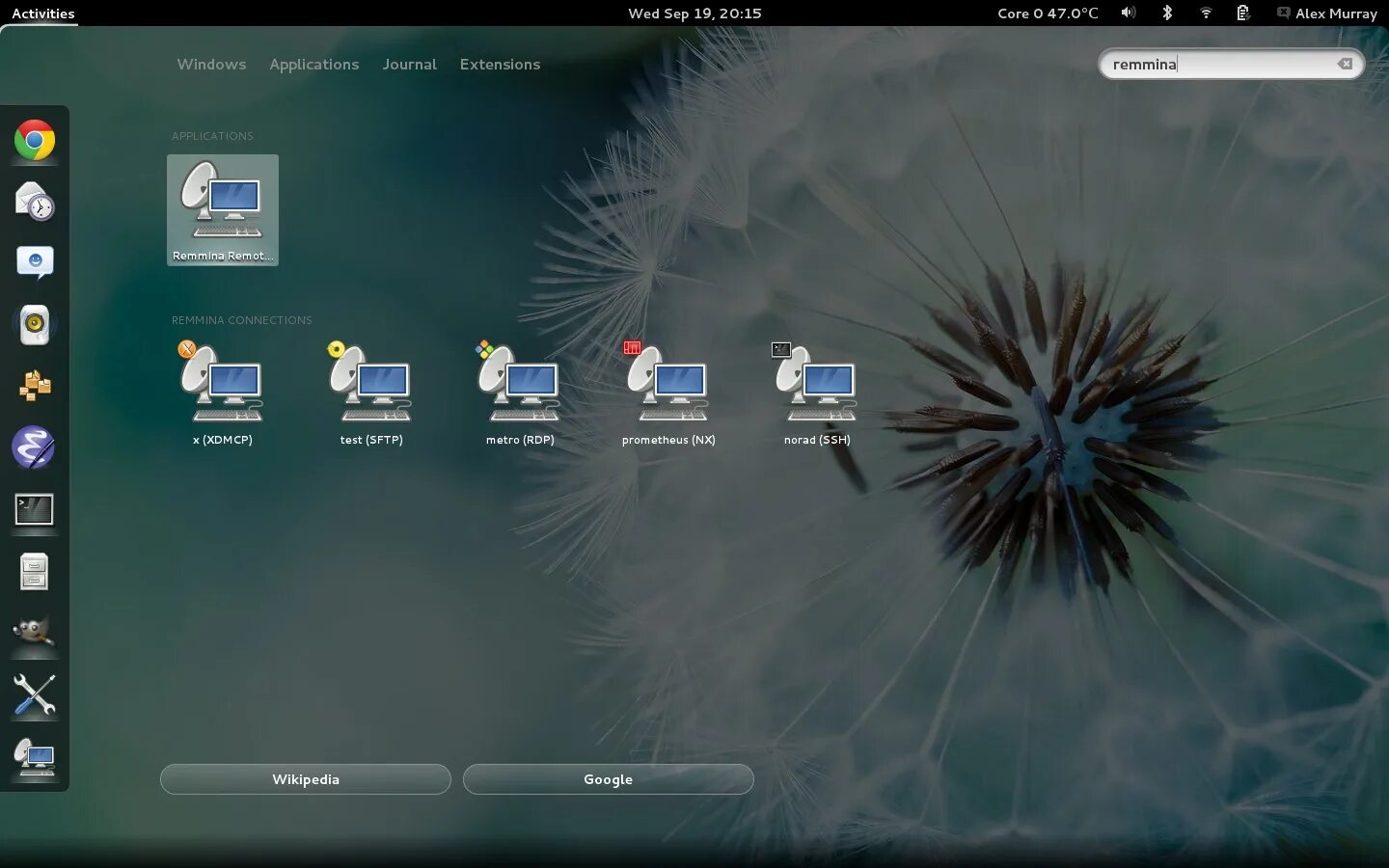Clear the remmina search text

click(1345, 64)
